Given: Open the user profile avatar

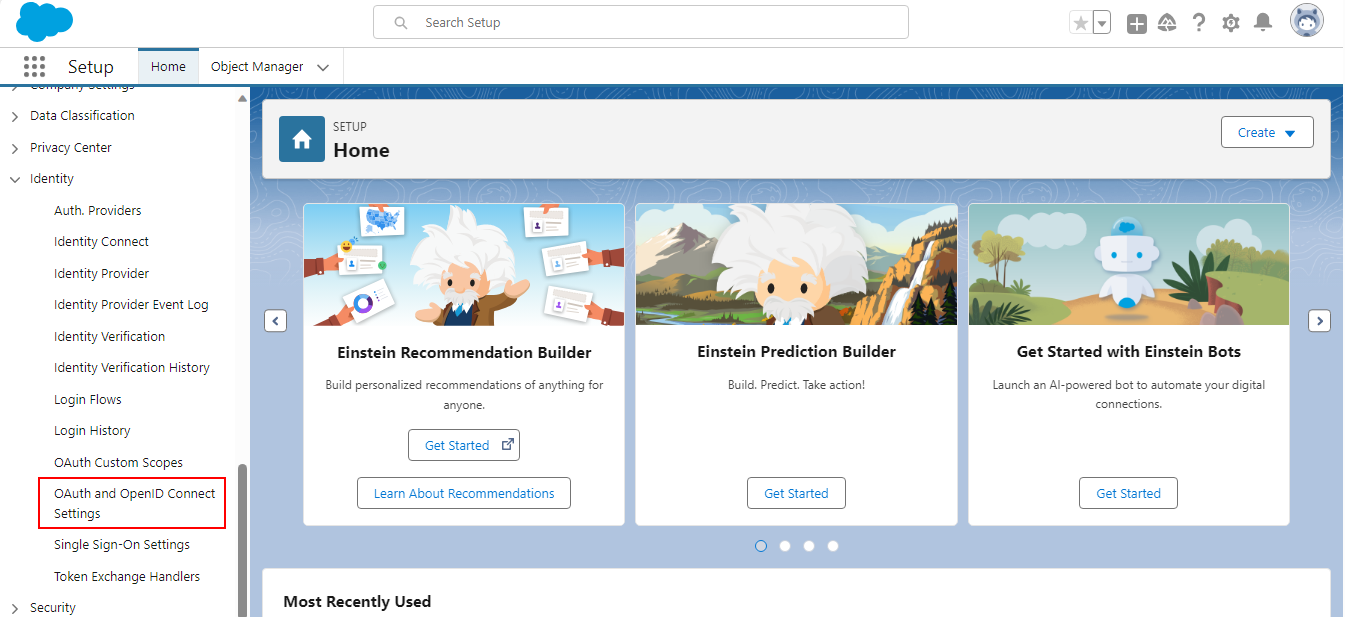Looking at the screenshot, I should pos(1307,21).
